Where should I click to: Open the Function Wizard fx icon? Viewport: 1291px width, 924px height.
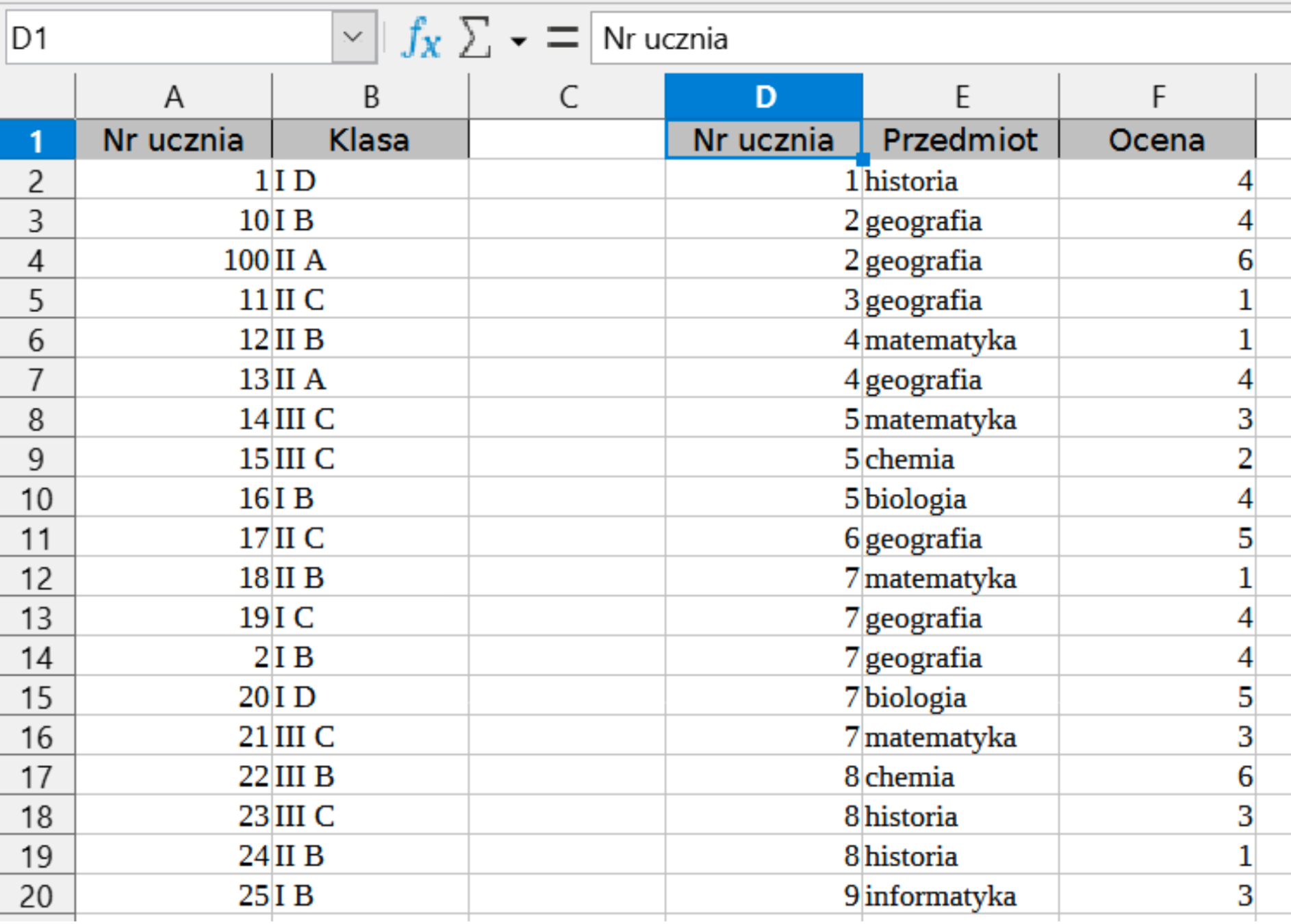pyautogui.click(x=421, y=38)
